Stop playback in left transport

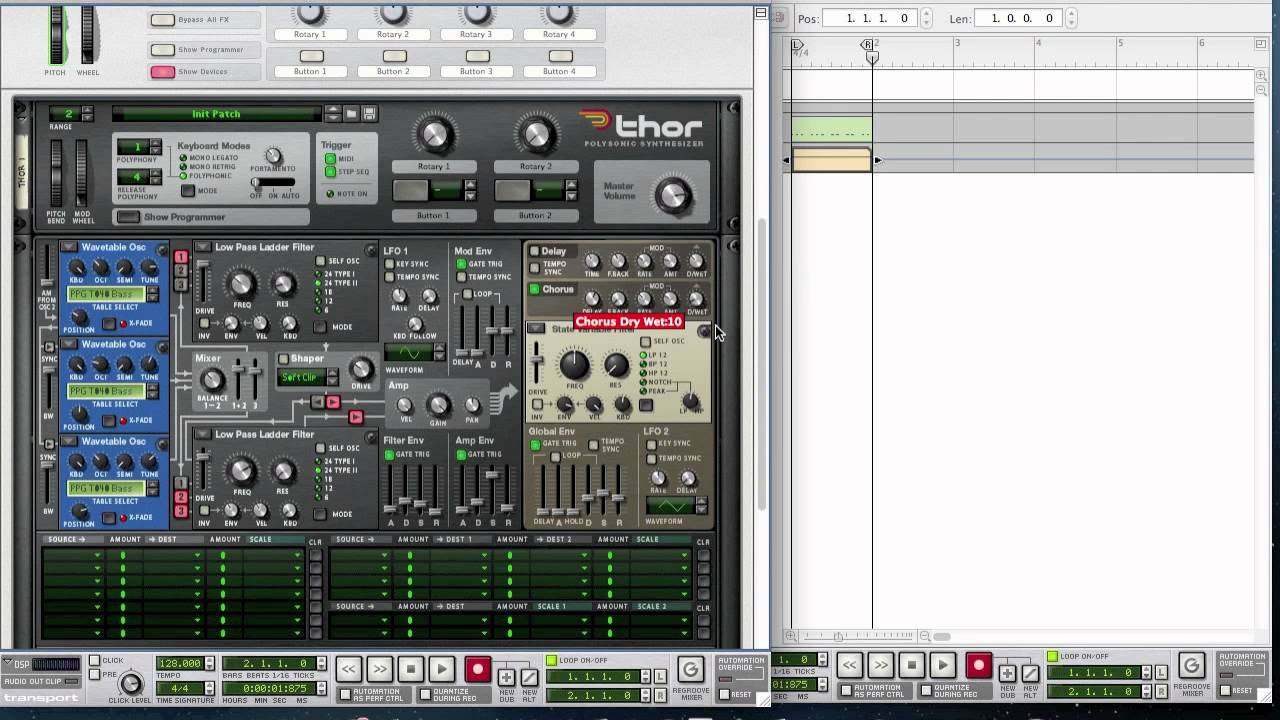410,669
